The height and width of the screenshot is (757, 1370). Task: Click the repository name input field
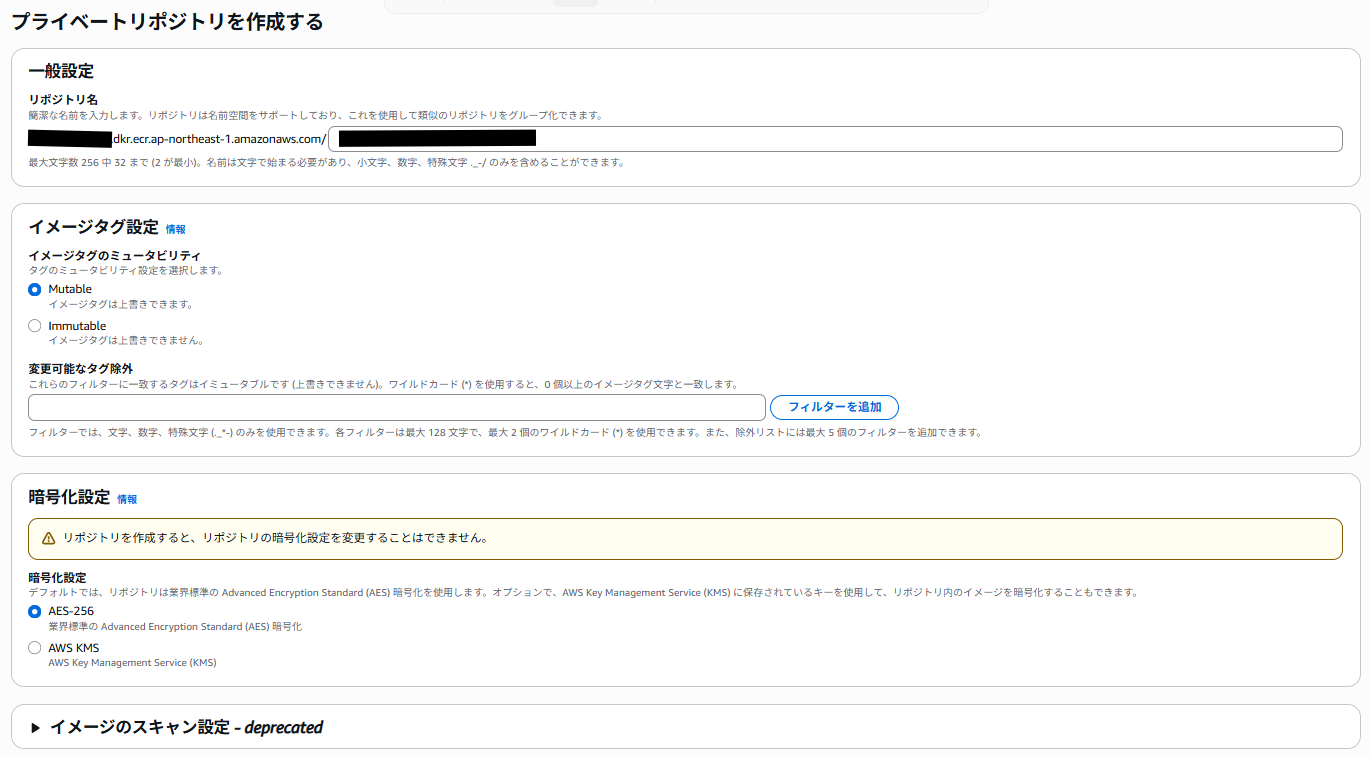tap(835, 139)
